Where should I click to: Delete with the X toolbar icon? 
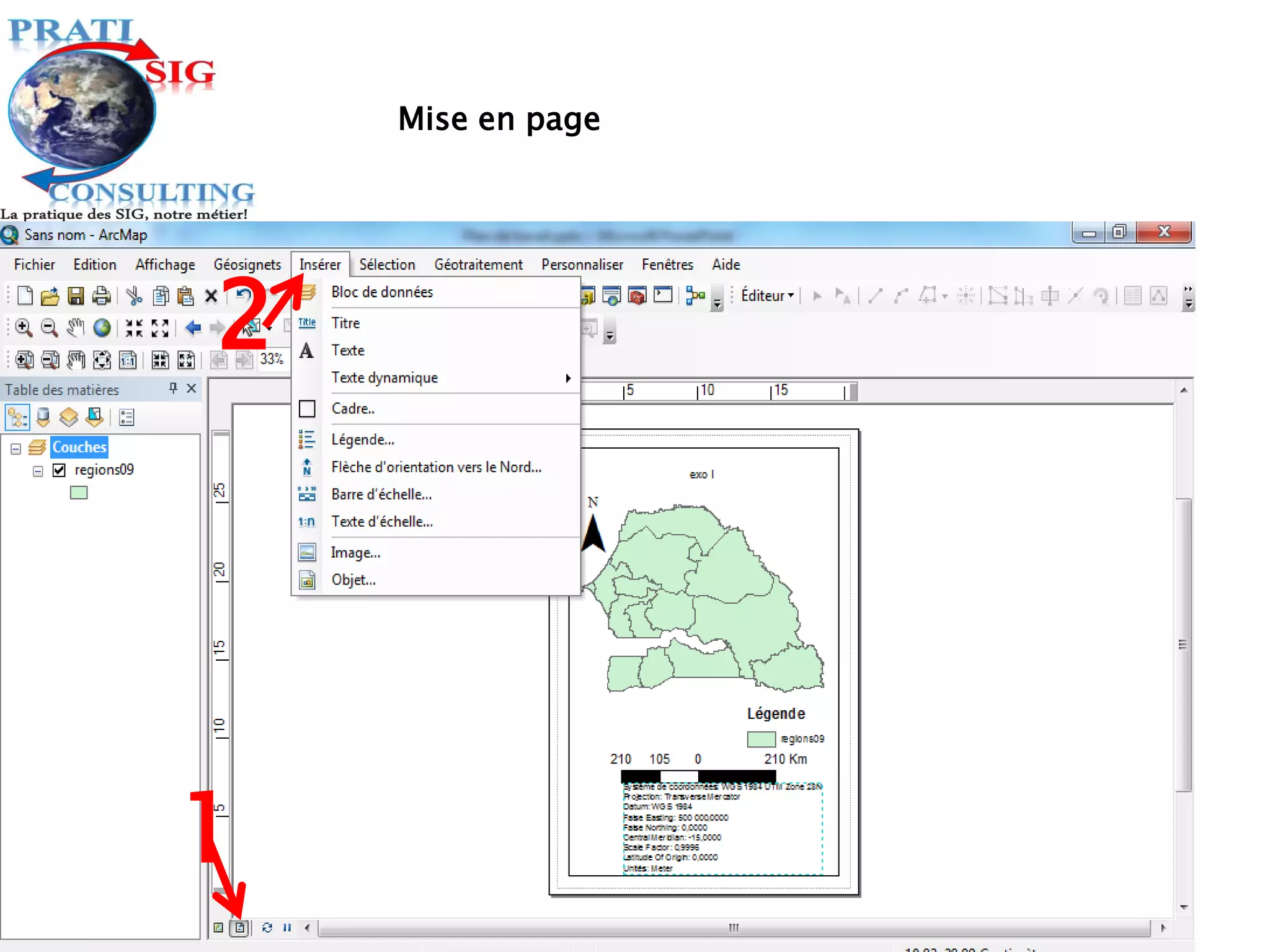tap(211, 296)
